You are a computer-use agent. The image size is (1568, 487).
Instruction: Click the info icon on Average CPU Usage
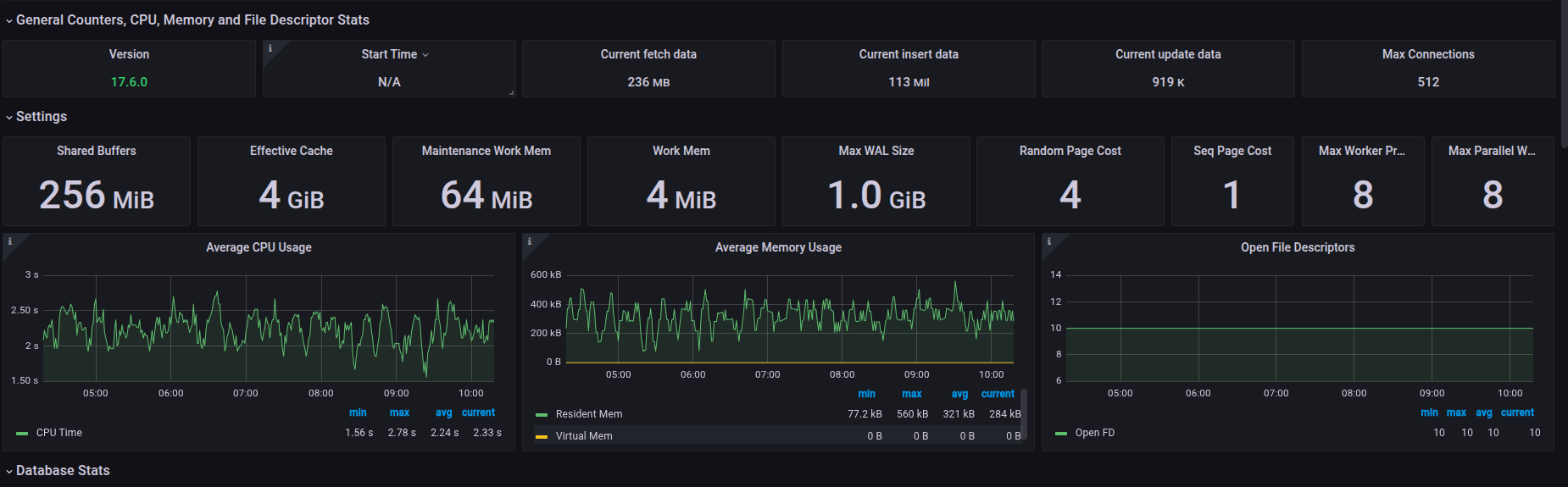pyautogui.click(x=10, y=241)
